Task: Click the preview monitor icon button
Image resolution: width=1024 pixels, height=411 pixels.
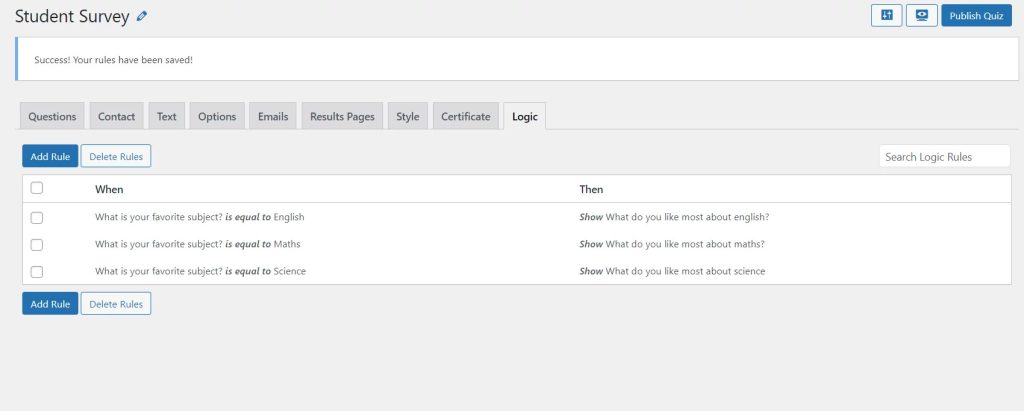Action: (x=922, y=16)
